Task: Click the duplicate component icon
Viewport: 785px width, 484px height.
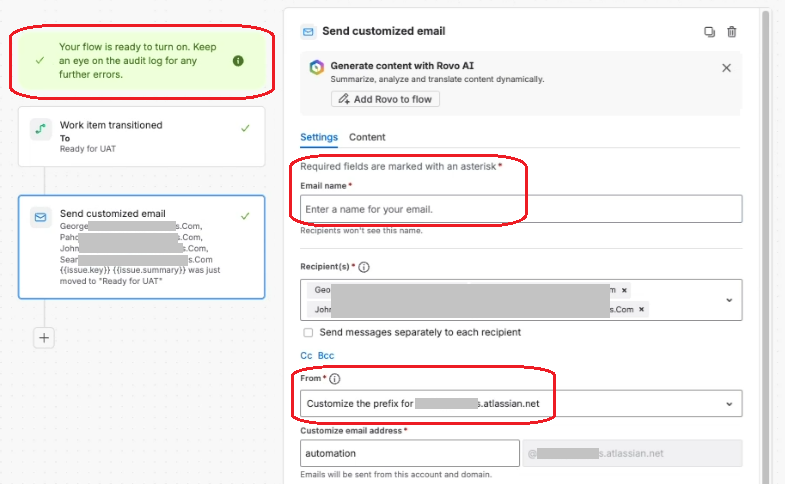Action: pos(709,32)
